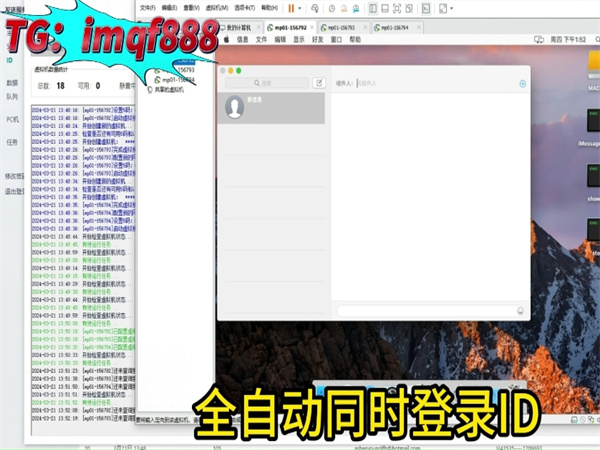
Task: Open the emoji picker in message field
Action: [520, 311]
